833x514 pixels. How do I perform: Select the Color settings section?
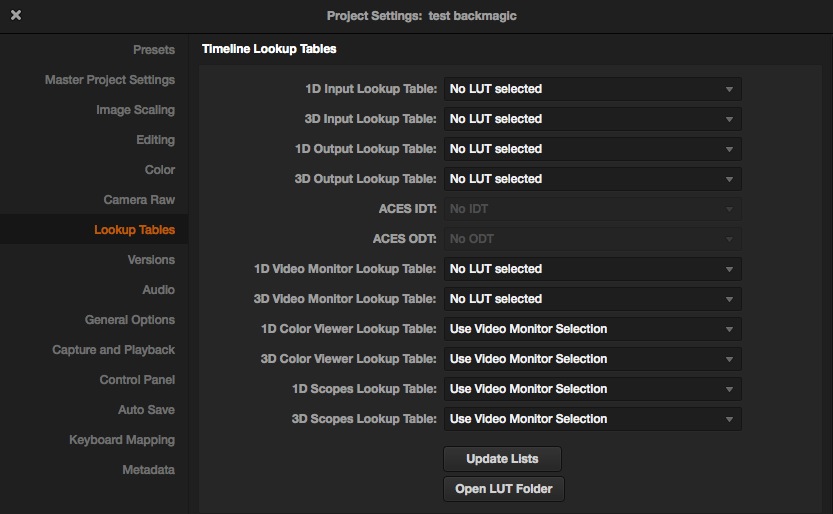(159, 170)
